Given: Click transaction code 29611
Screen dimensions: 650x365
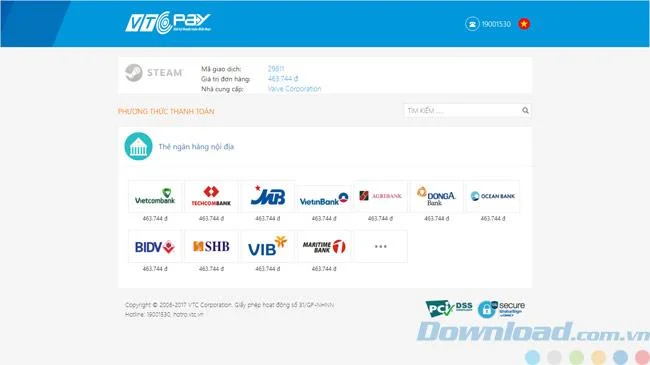Looking at the screenshot, I should click(x=276, y=69).
